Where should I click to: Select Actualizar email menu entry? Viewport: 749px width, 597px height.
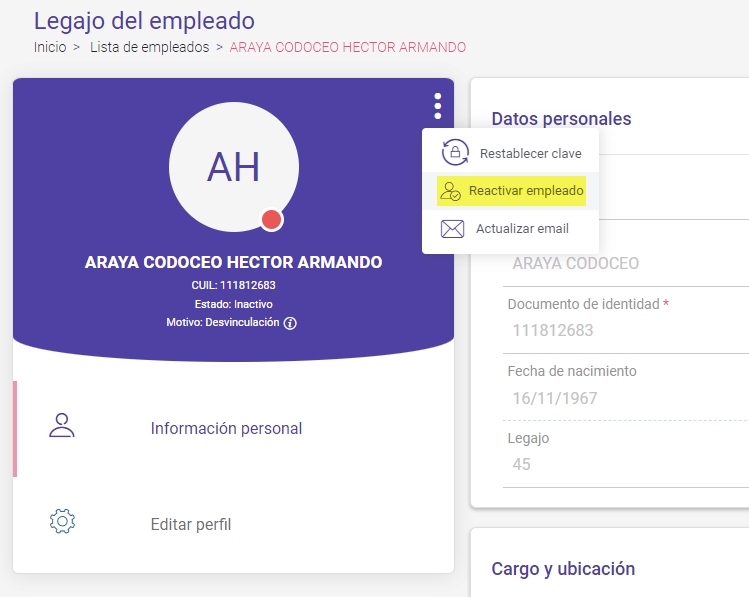pos(510,229)
